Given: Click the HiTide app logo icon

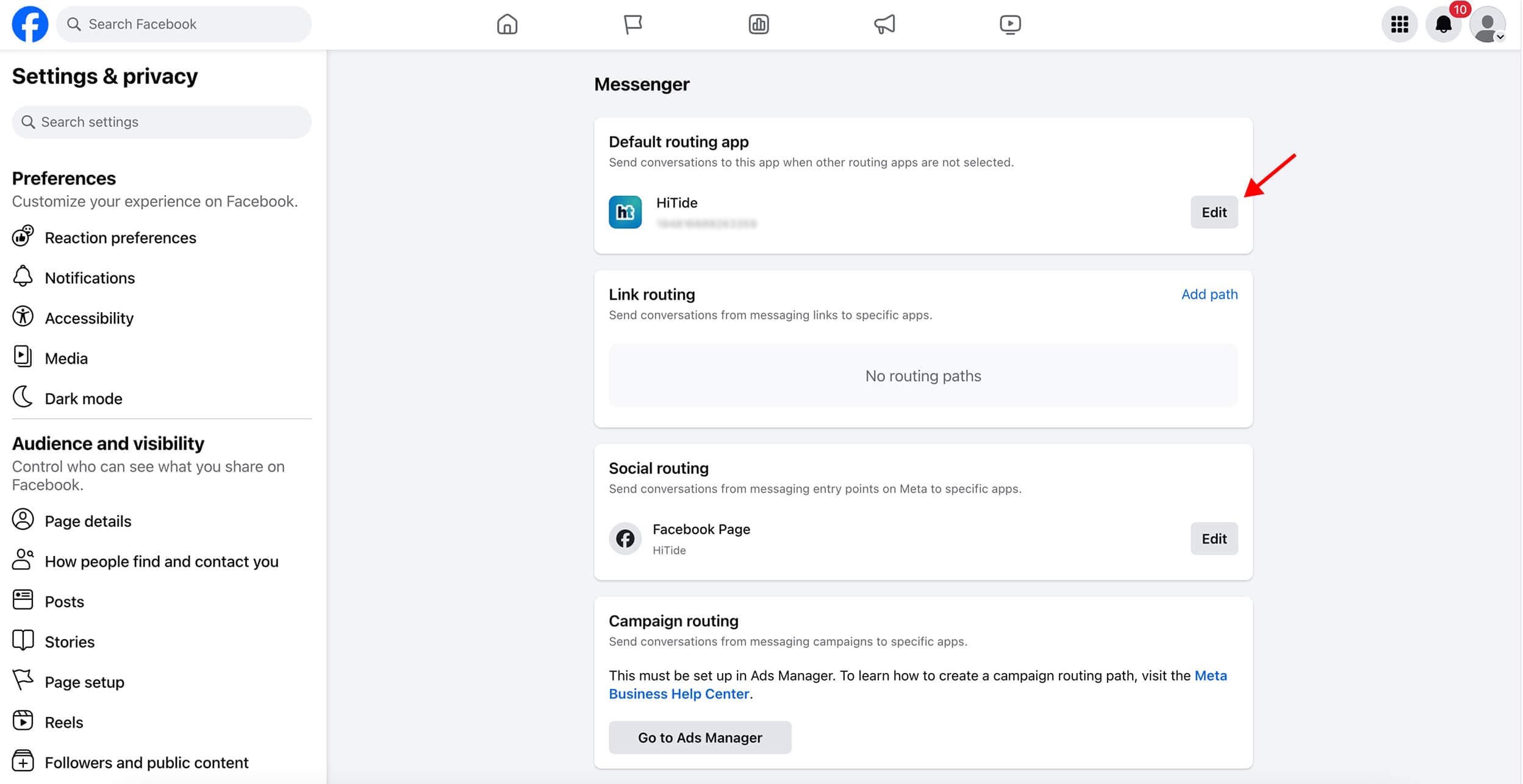Looking at the screenshot, I should 625,212.
